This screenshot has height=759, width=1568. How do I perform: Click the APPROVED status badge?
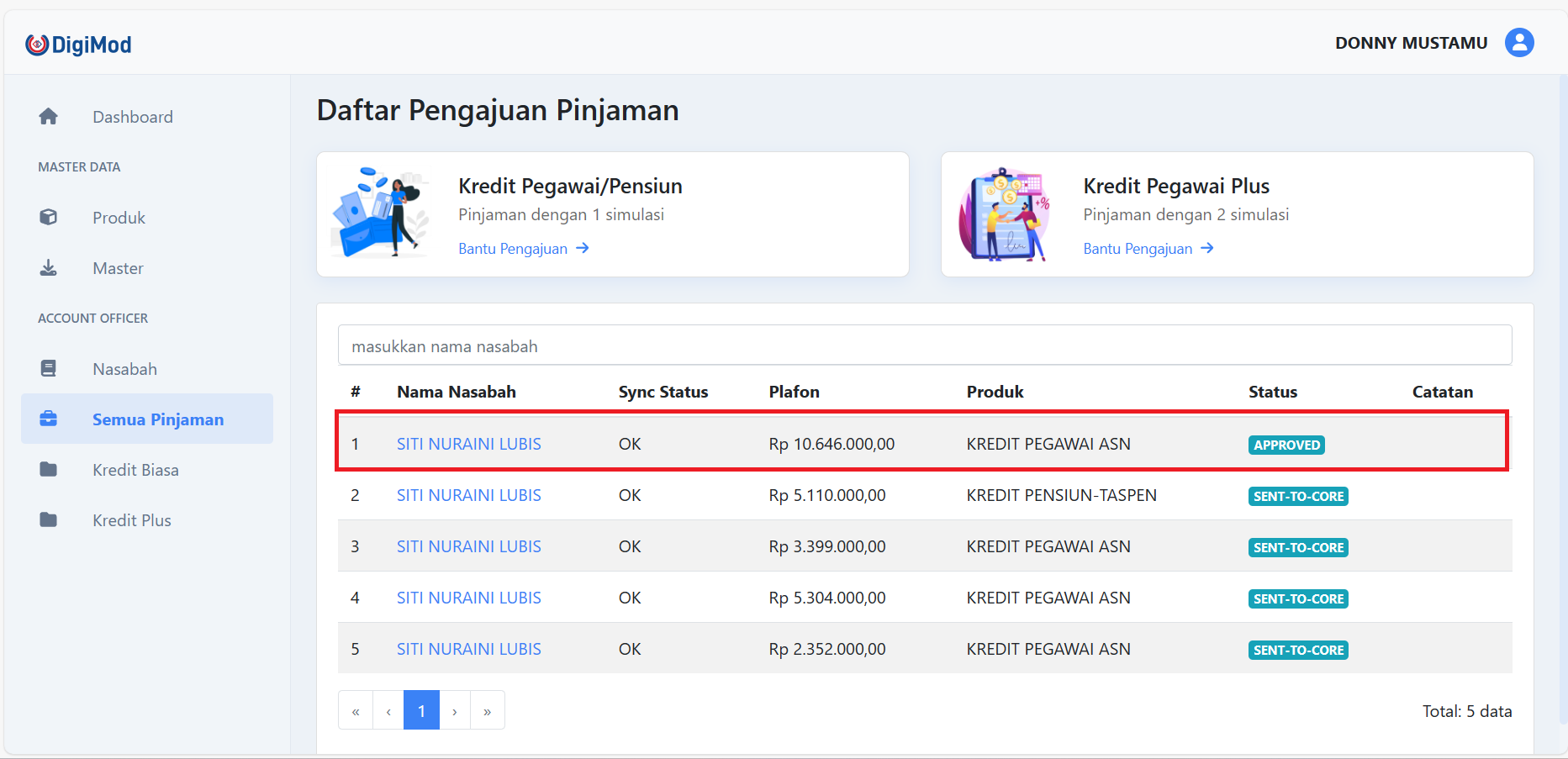(x=1286, y=445)
